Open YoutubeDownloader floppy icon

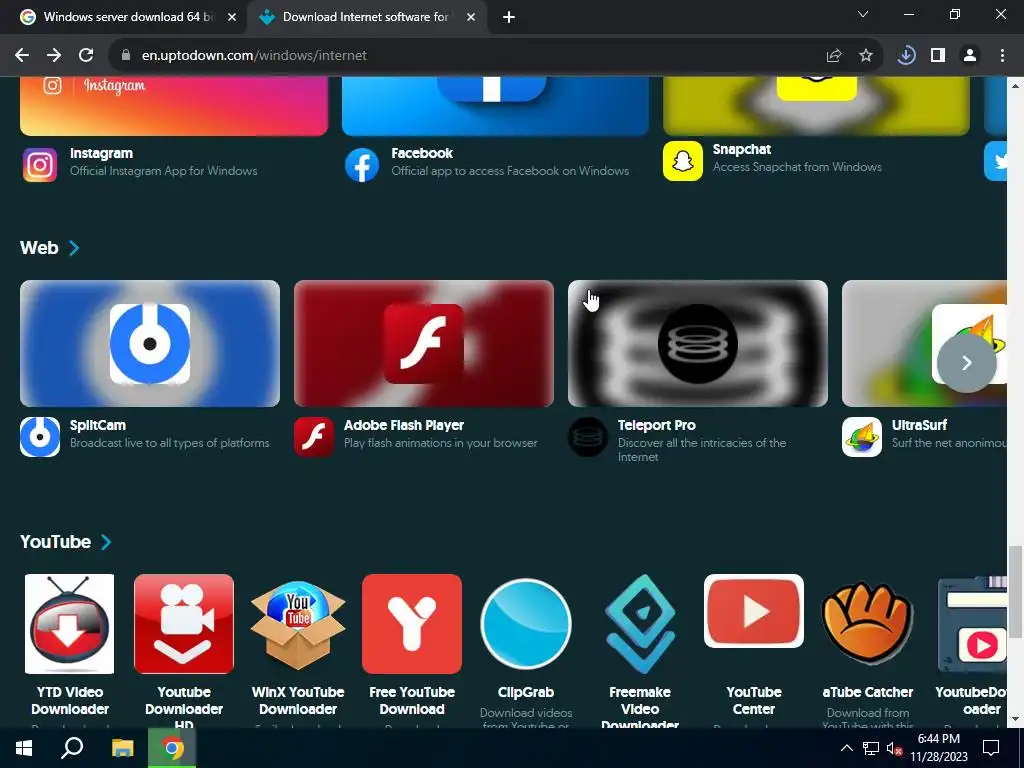tap(972, 624)
